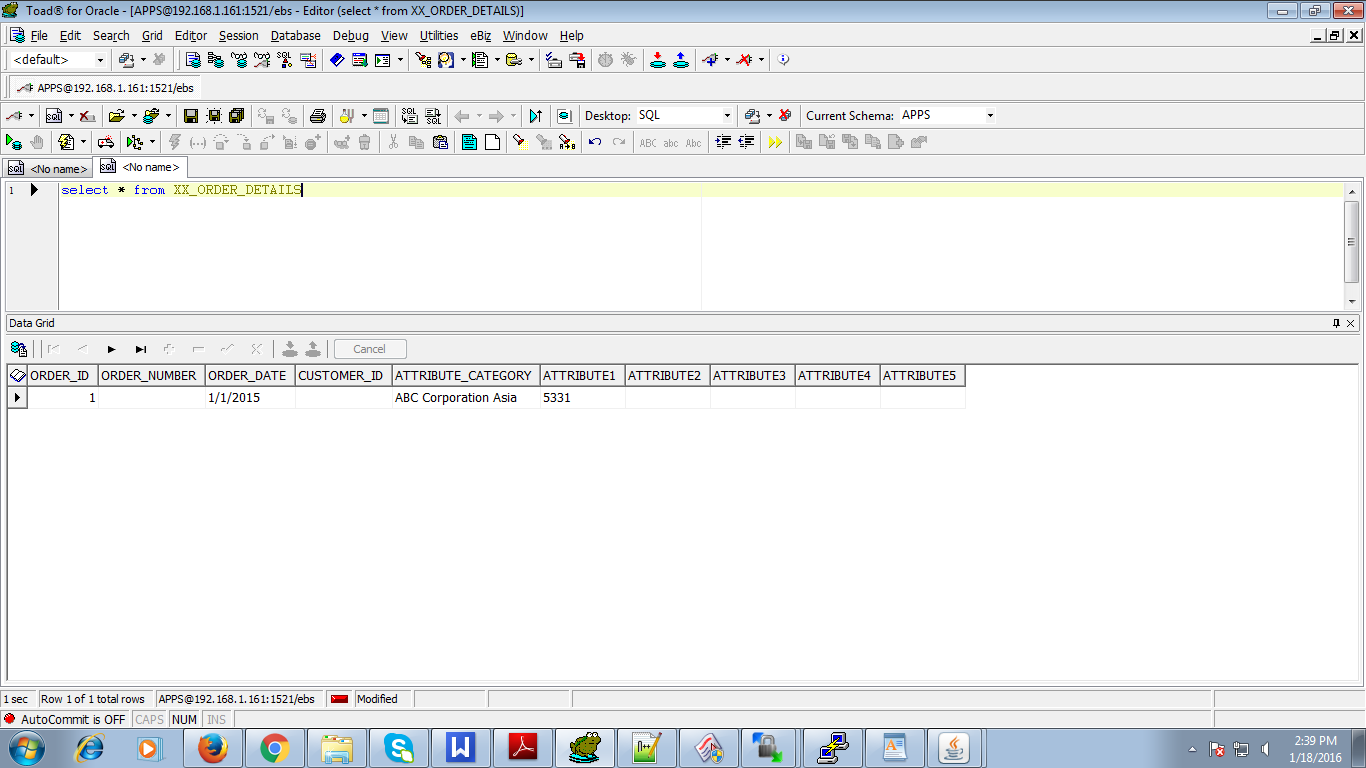Click the execute to cursor blue arrow icon
The height and width of the screenshot is (768, 1366).
[536, 116]
